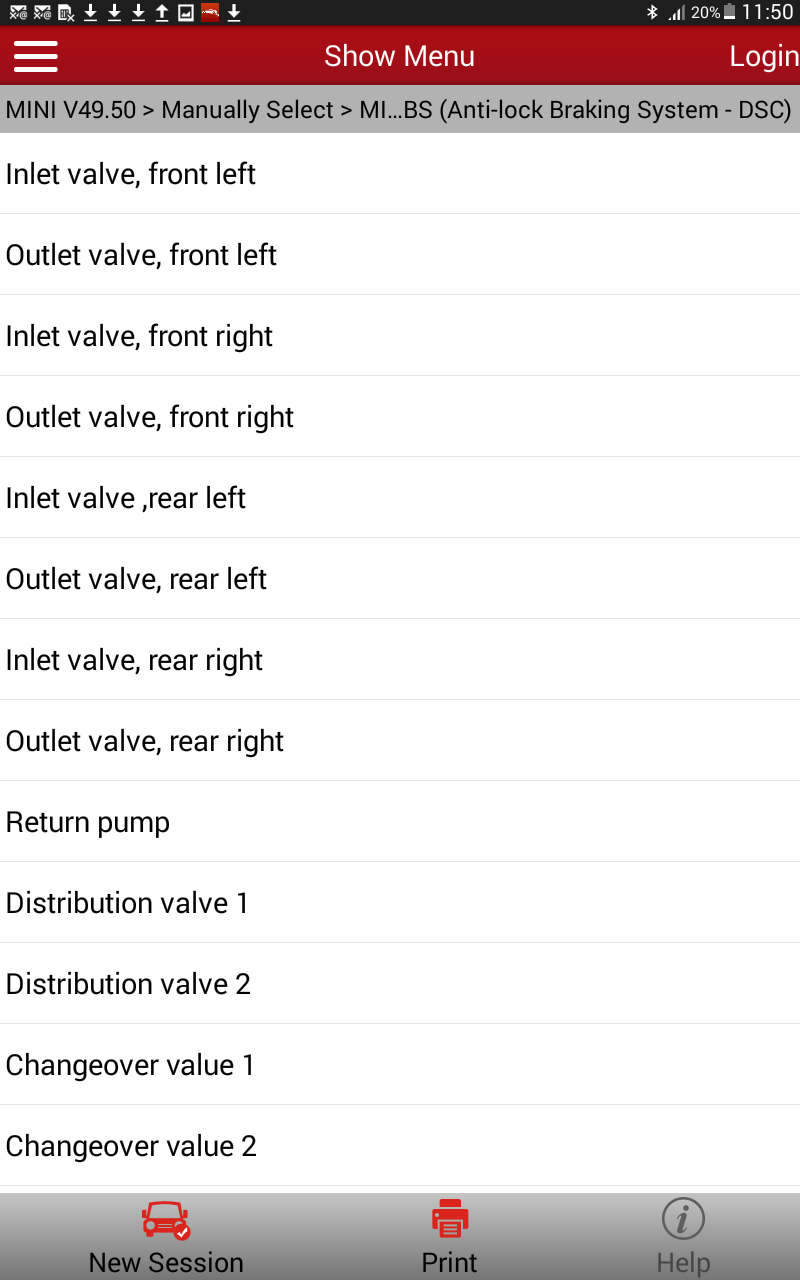800x1280 pixels.
Task: Tap Inlet valve, rear right
Action: coord(134,660)
